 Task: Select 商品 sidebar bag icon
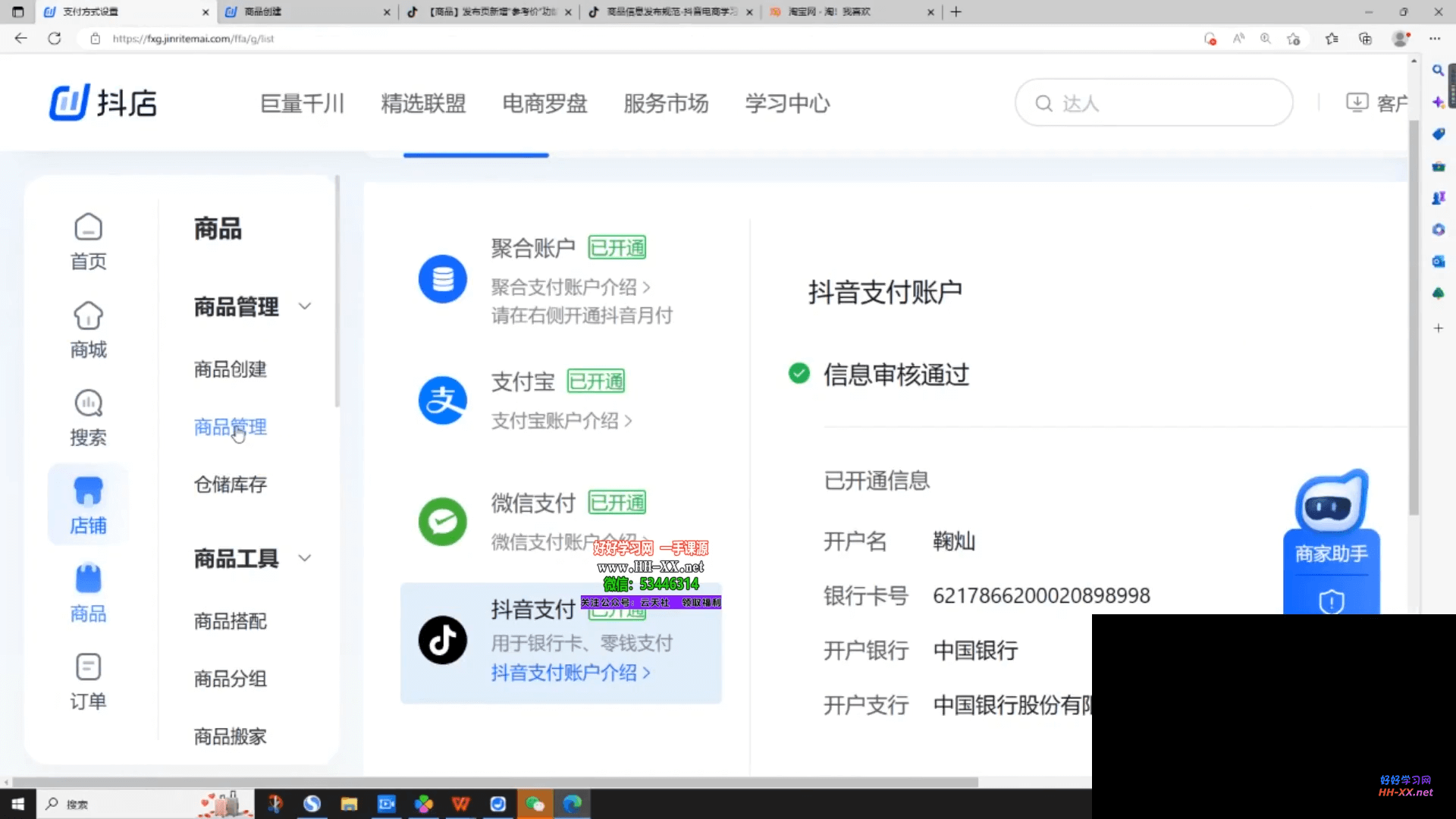coord(88,593)
